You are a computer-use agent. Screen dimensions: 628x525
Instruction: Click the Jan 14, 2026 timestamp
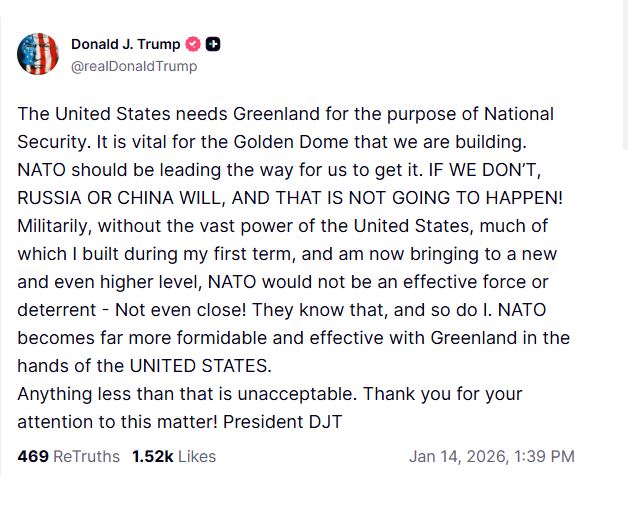point(458,456)
